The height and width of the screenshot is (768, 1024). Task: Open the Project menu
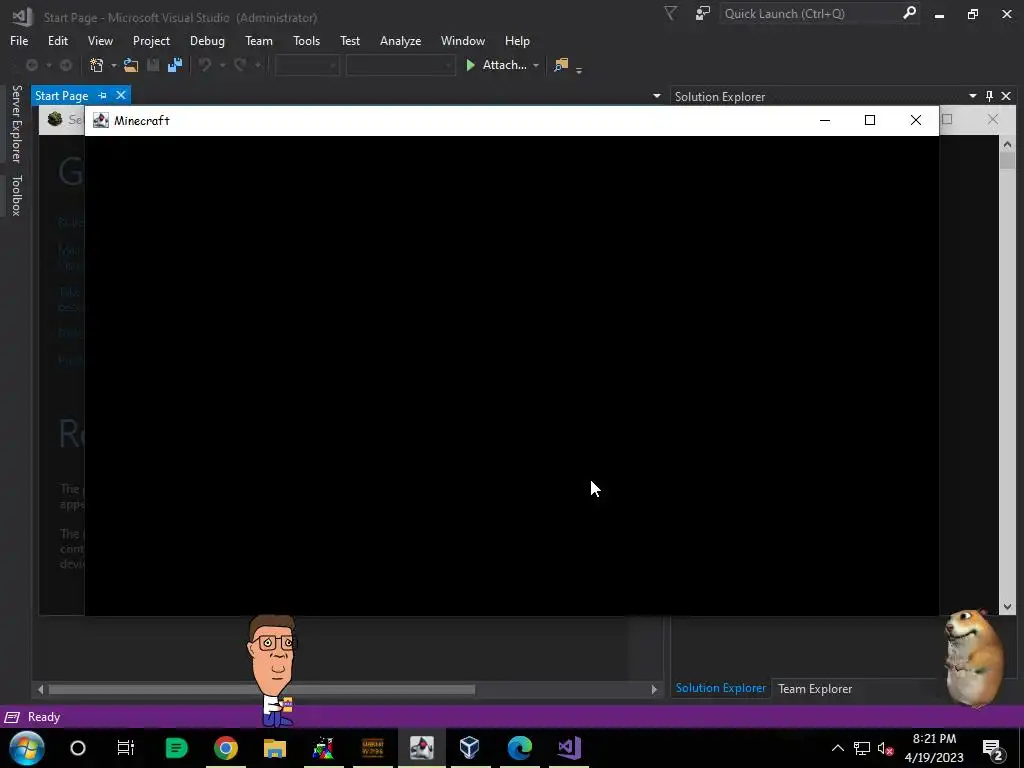tap(151, 40)
